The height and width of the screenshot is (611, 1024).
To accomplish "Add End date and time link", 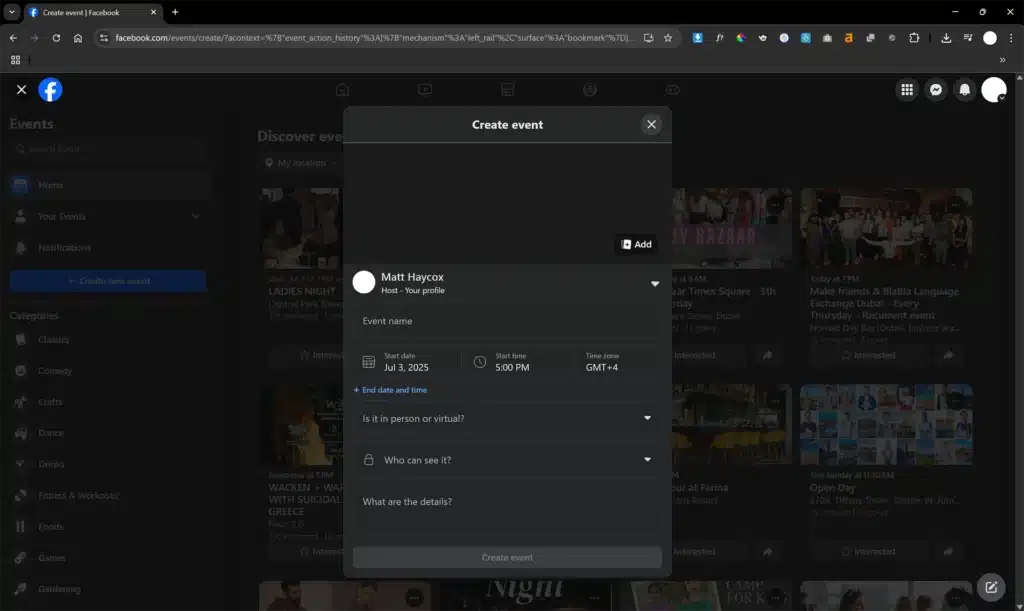I will coord(391,390).
